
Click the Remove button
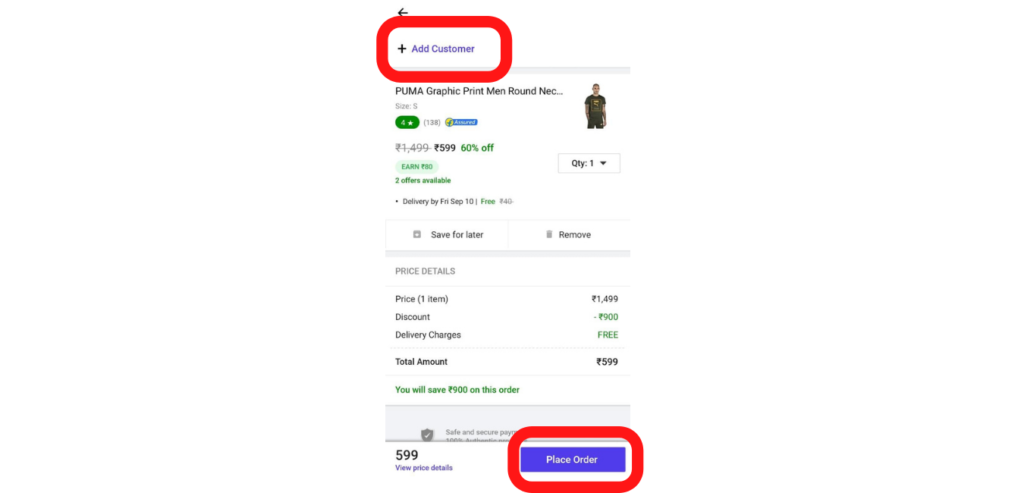569,234
